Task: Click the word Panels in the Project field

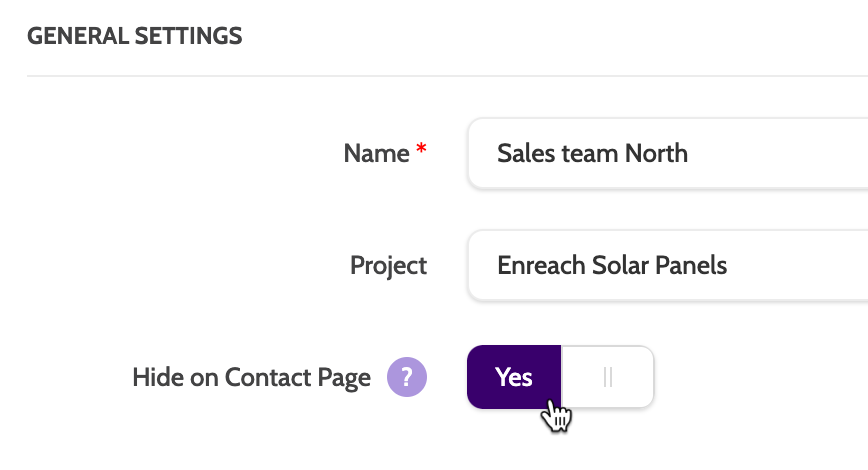Action: click(x=692, y=265)
